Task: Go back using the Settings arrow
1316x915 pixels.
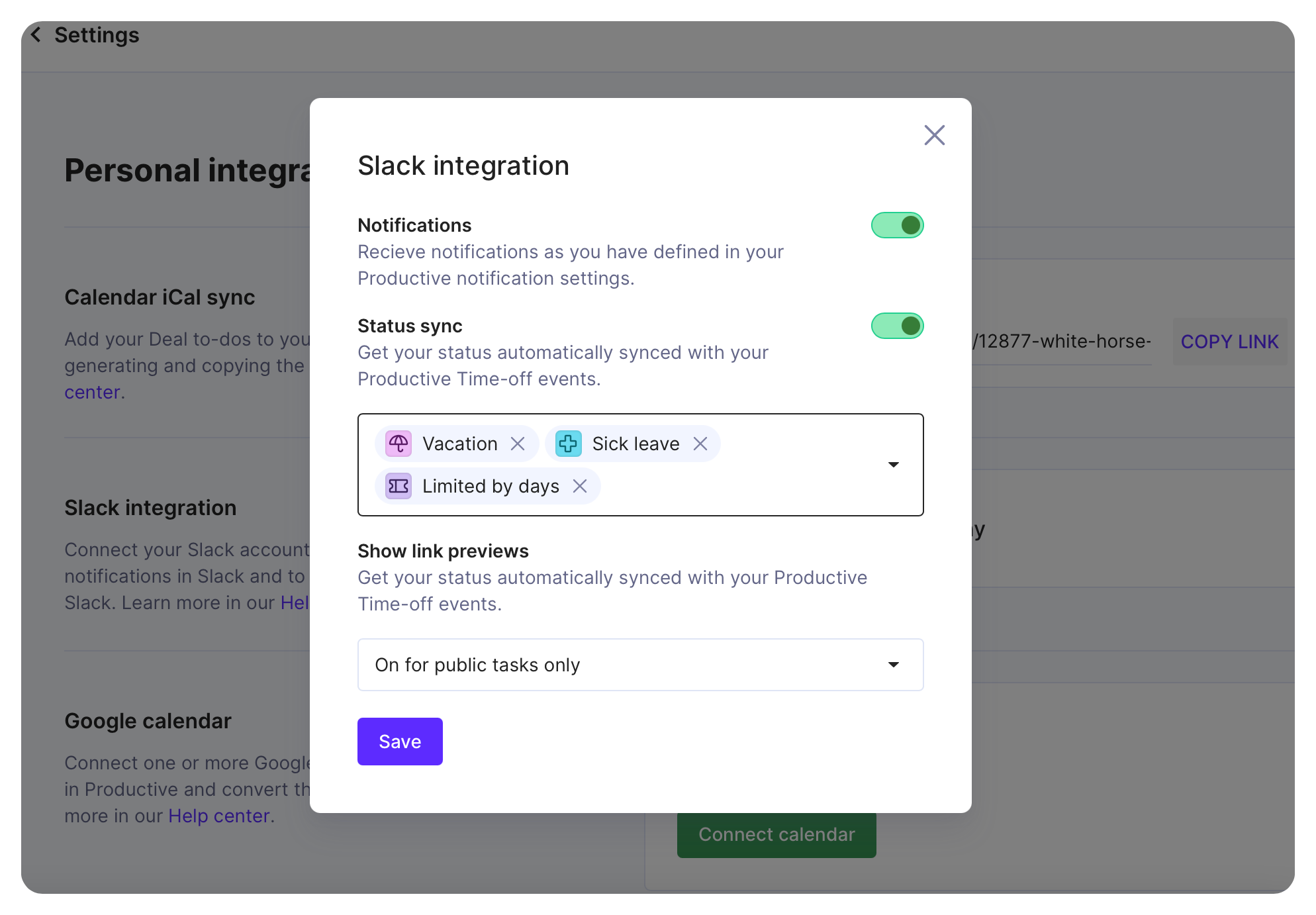Action: tap(36, 34)
